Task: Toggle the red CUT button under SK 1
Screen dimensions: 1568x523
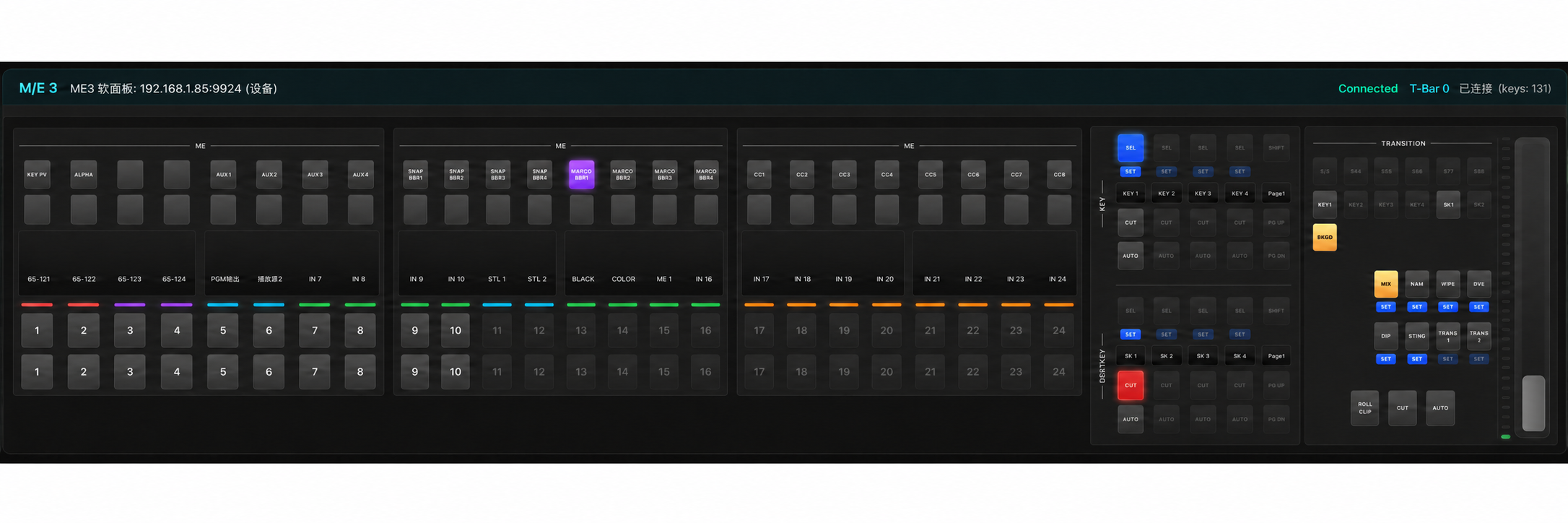Action: [1131, 385]
